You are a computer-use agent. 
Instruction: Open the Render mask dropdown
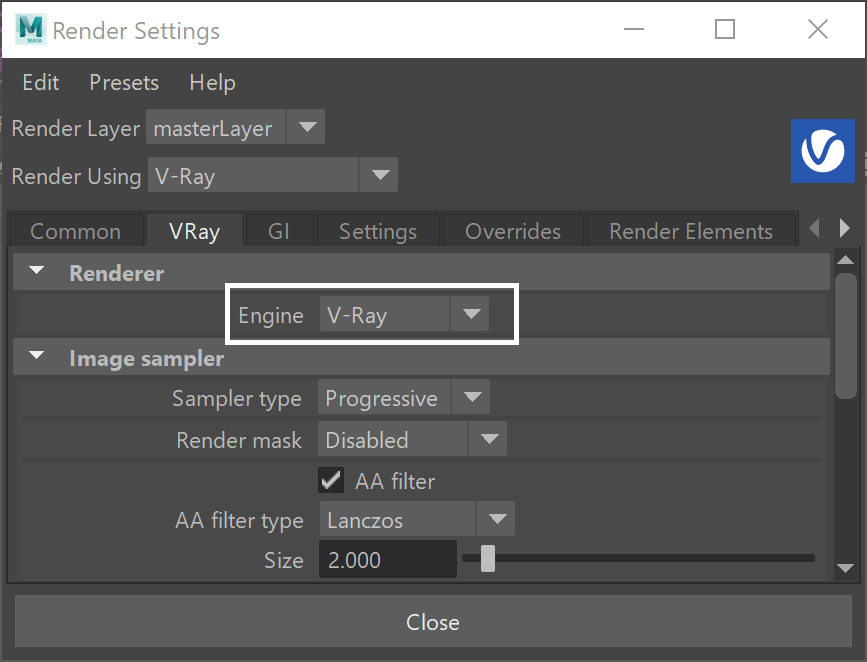[x=412, y=439]
